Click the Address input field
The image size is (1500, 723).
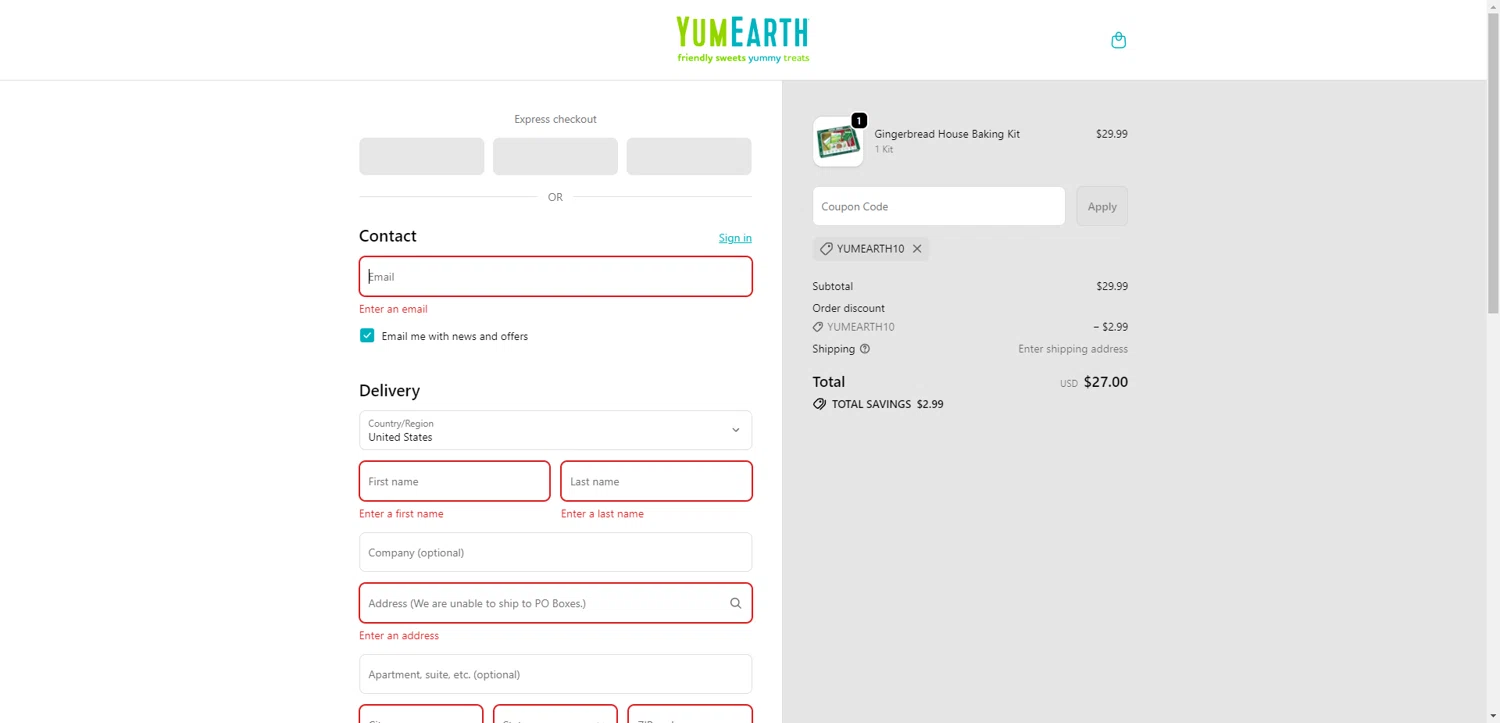tap(555, 603)
